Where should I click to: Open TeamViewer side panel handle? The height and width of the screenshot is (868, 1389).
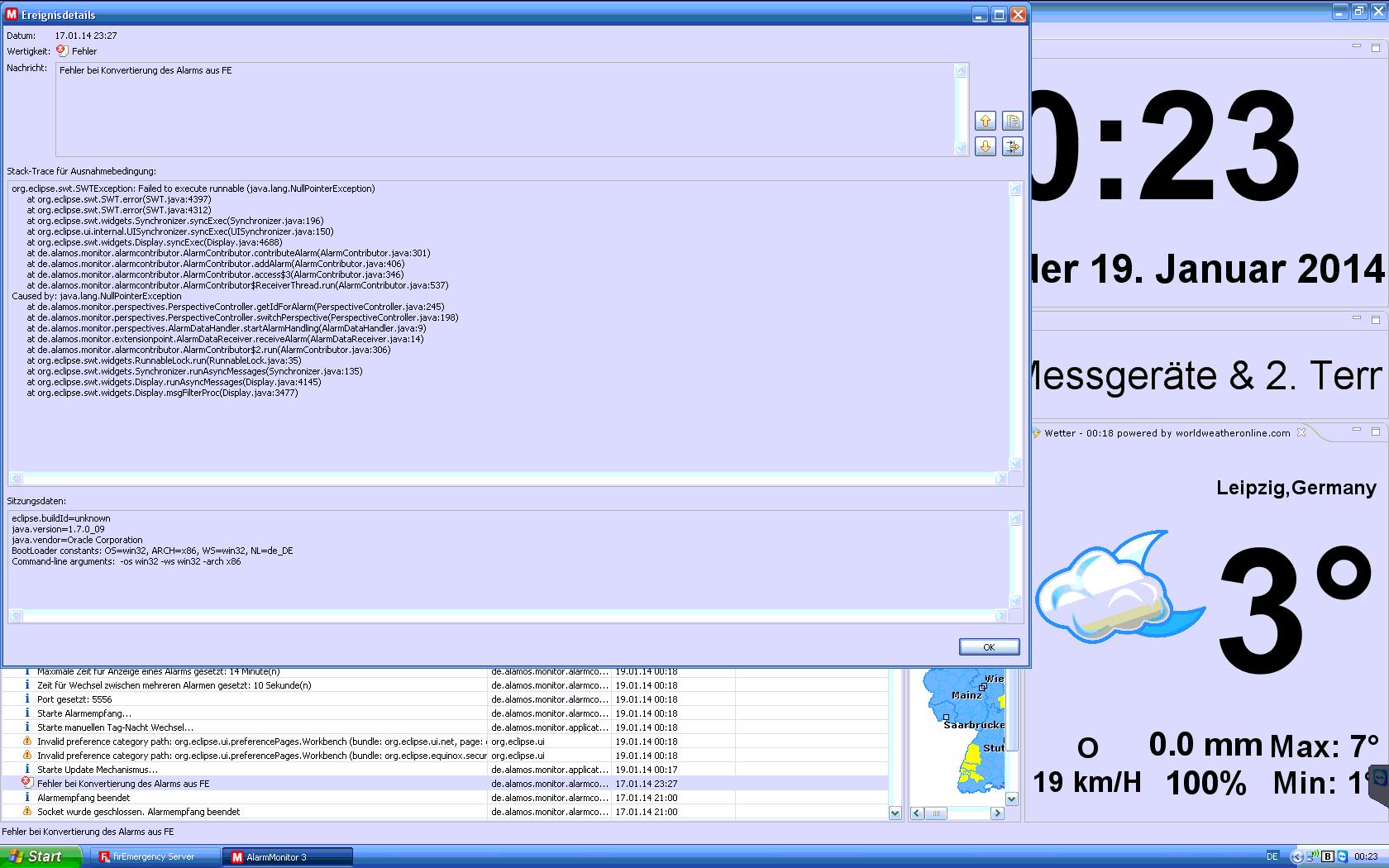click(1378, 780)
